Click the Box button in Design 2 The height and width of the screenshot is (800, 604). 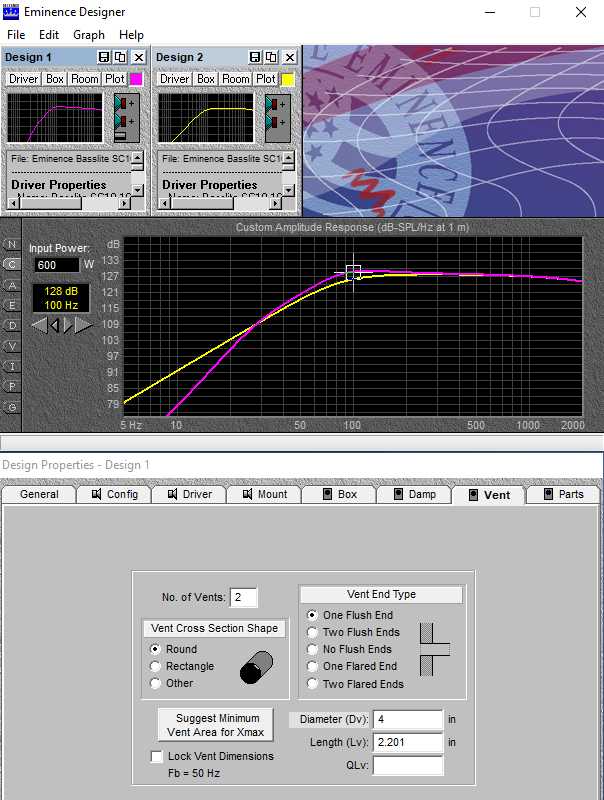[x=206, y=79]
